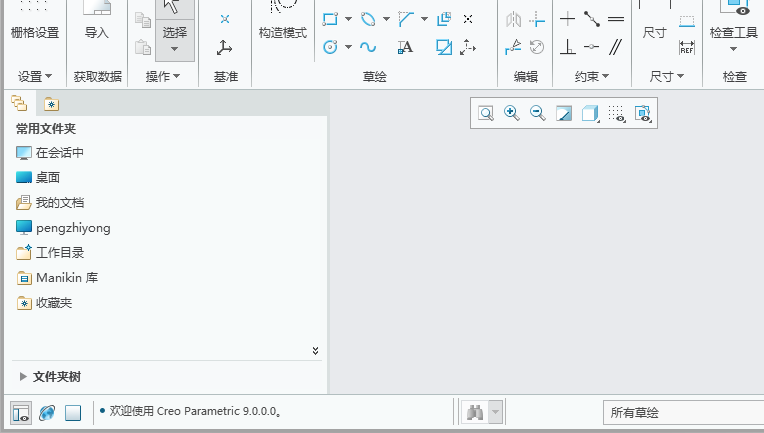Viewport: 764px width, 433px height.
Task: Select the Rectangle sketch tool
Action: 330,19
